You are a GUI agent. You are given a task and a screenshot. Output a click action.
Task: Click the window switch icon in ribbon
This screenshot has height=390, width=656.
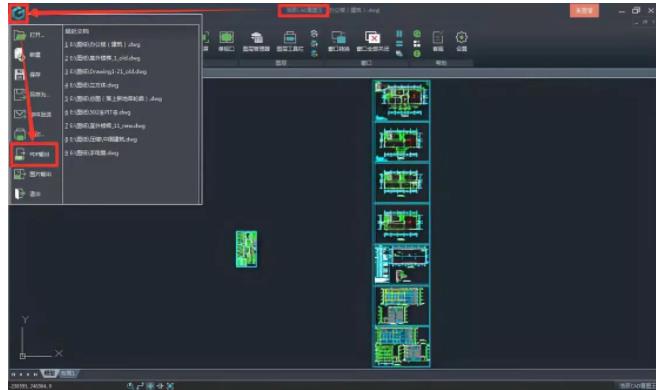(x=338, y=41)
